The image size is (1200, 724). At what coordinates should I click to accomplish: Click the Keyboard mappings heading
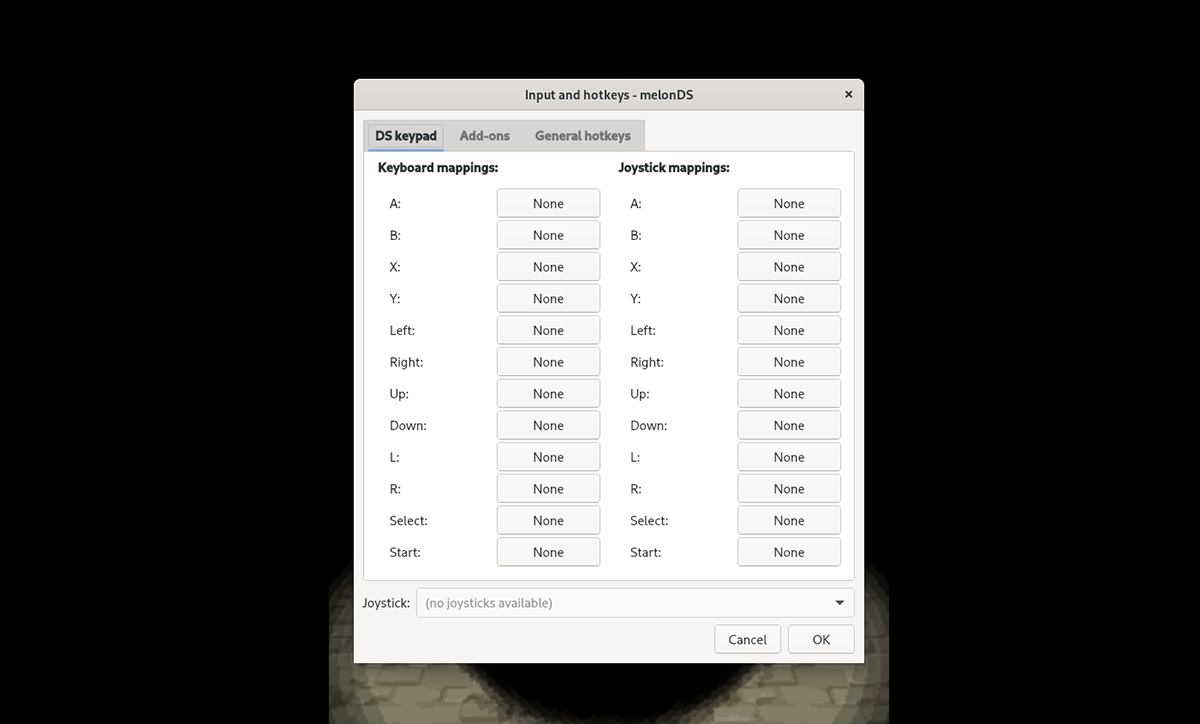(438, 168)
